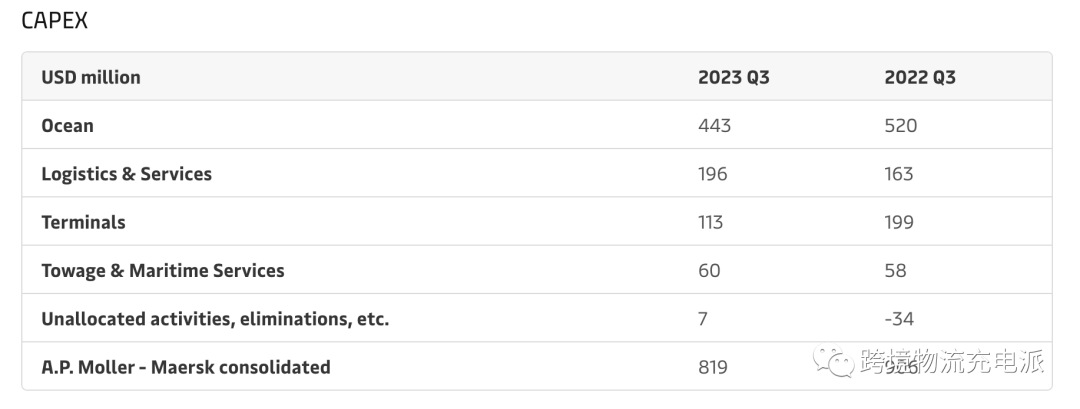Screen dimensions: 1080x409
Task: Click the Unallocated 2022 Q3 value -34
Action: point(899,319)
